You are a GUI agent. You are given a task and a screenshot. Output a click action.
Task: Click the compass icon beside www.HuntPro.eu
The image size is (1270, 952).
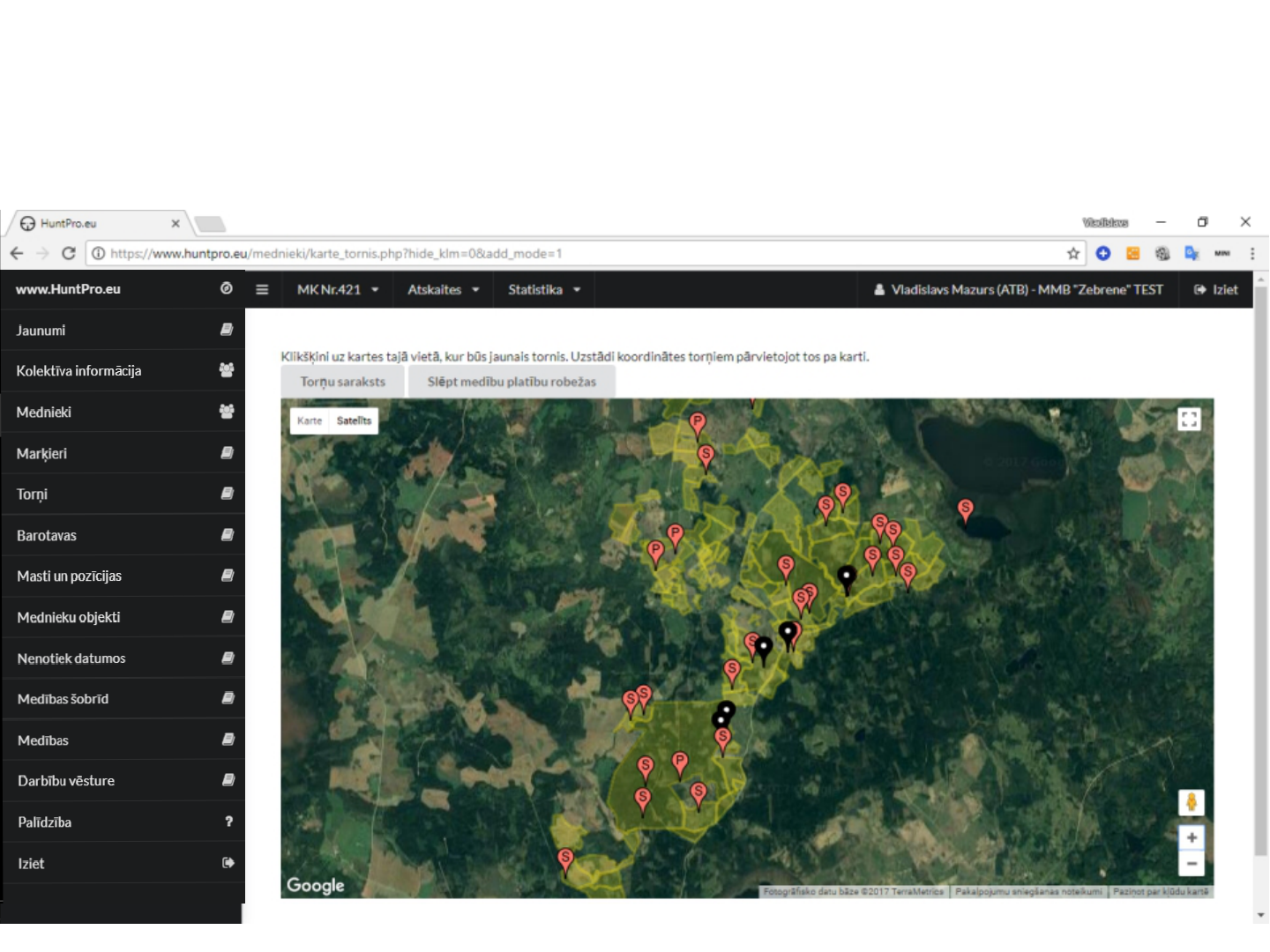point(227,288)
